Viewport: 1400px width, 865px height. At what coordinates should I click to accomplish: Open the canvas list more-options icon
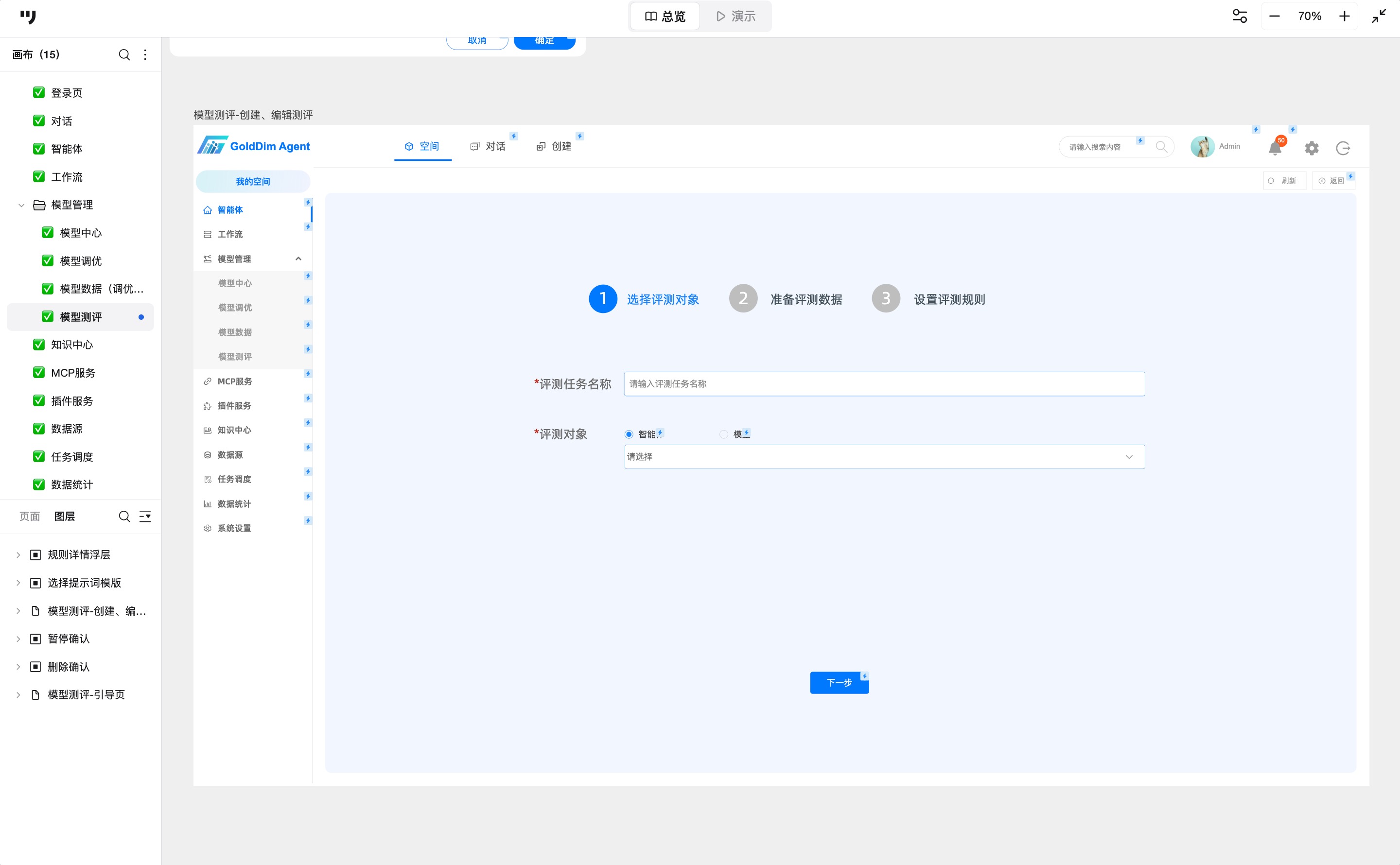[145, 55]
